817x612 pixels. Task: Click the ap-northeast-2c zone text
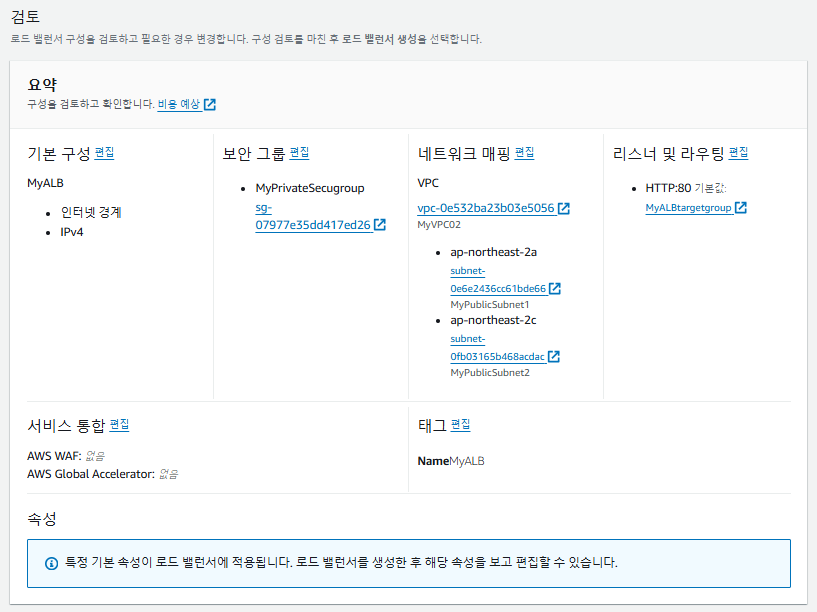coord(493,320)
